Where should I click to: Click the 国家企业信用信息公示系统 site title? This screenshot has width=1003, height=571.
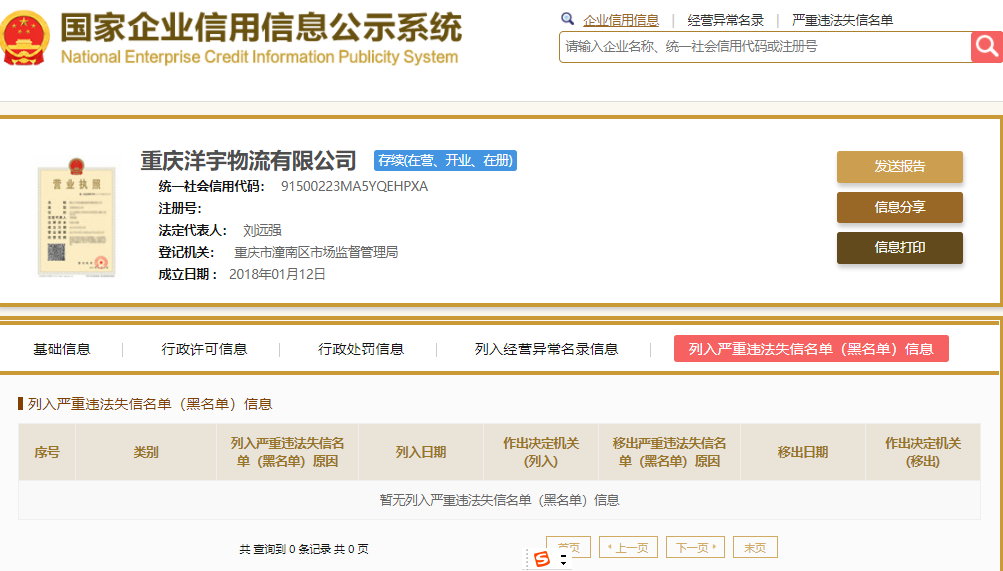tap(261, 27)
